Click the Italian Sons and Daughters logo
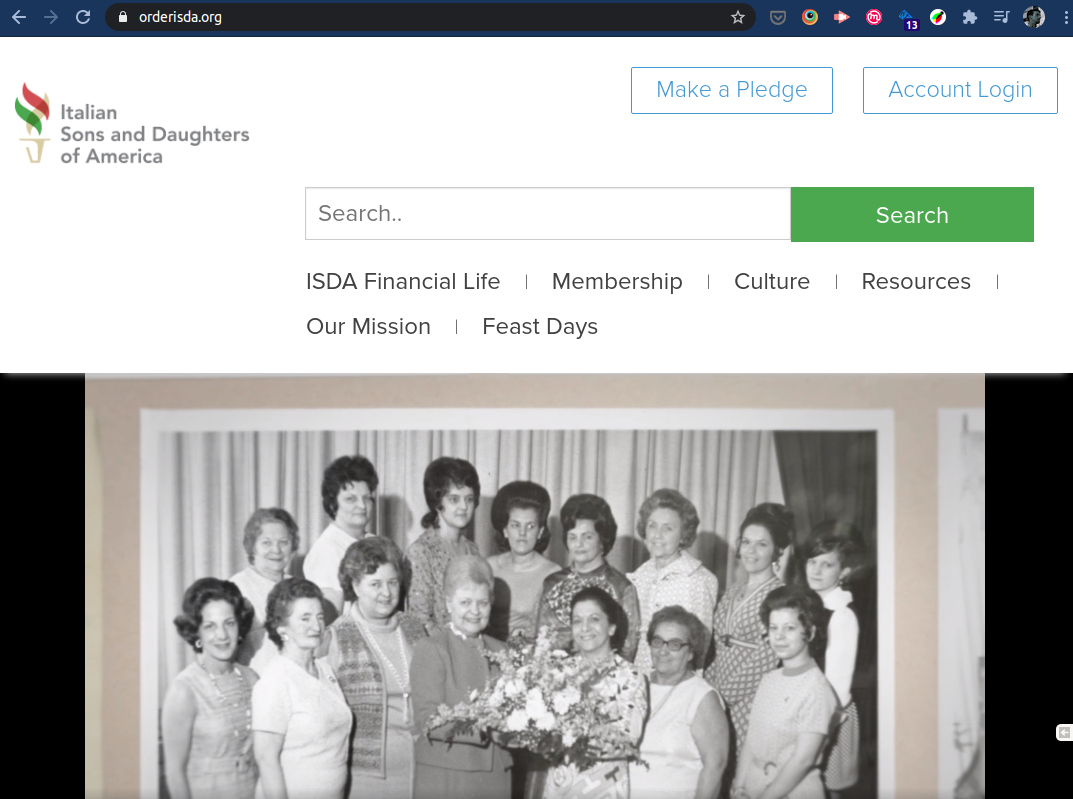The image size is (1073, 799). click(132, 124)
